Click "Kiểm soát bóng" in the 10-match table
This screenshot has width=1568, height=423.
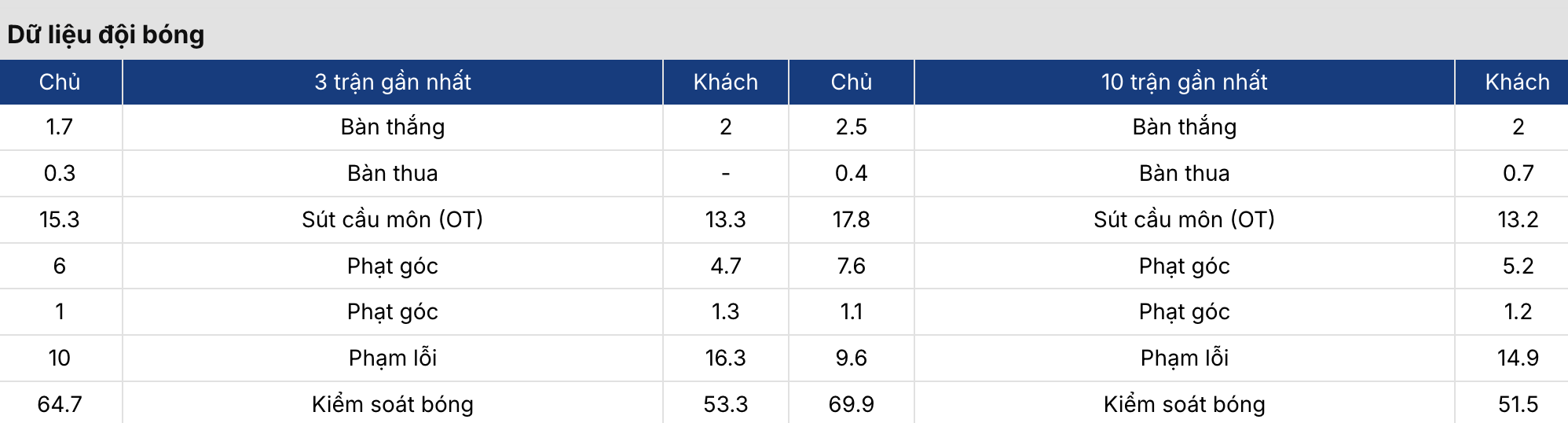coord(1184,404)
